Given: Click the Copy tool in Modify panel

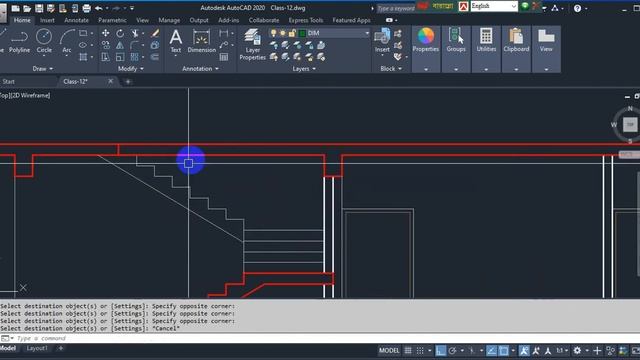Looking at the screenshot, I should click(105, 45).
